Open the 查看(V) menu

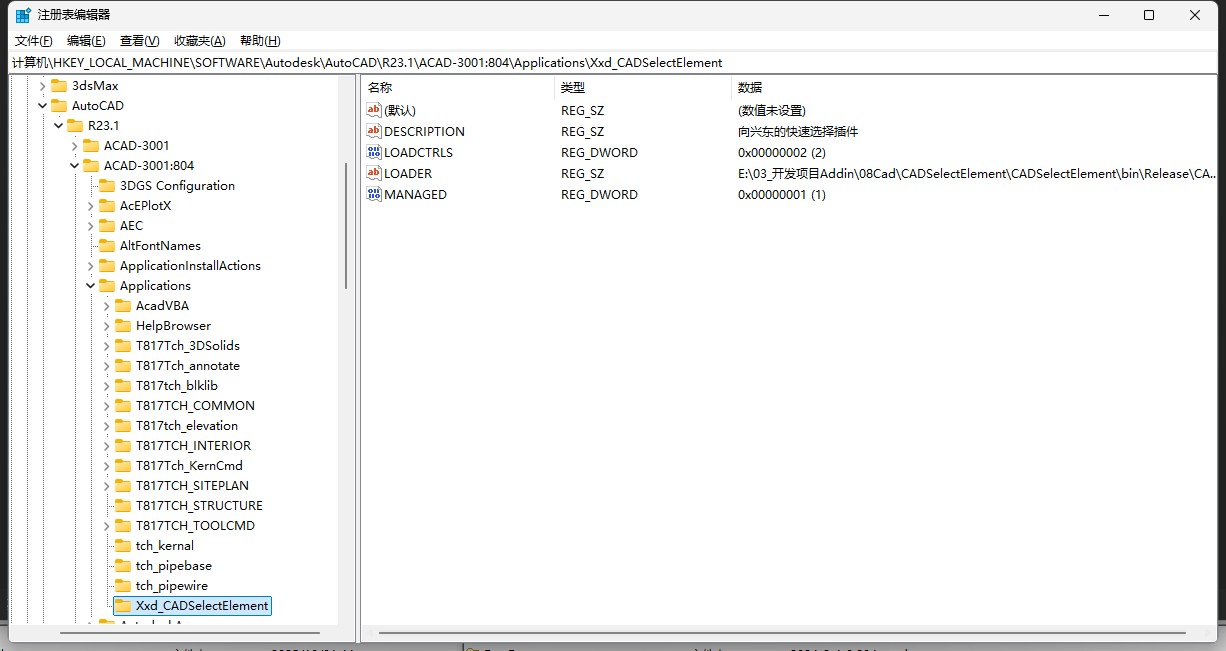(x=139, y=41)
